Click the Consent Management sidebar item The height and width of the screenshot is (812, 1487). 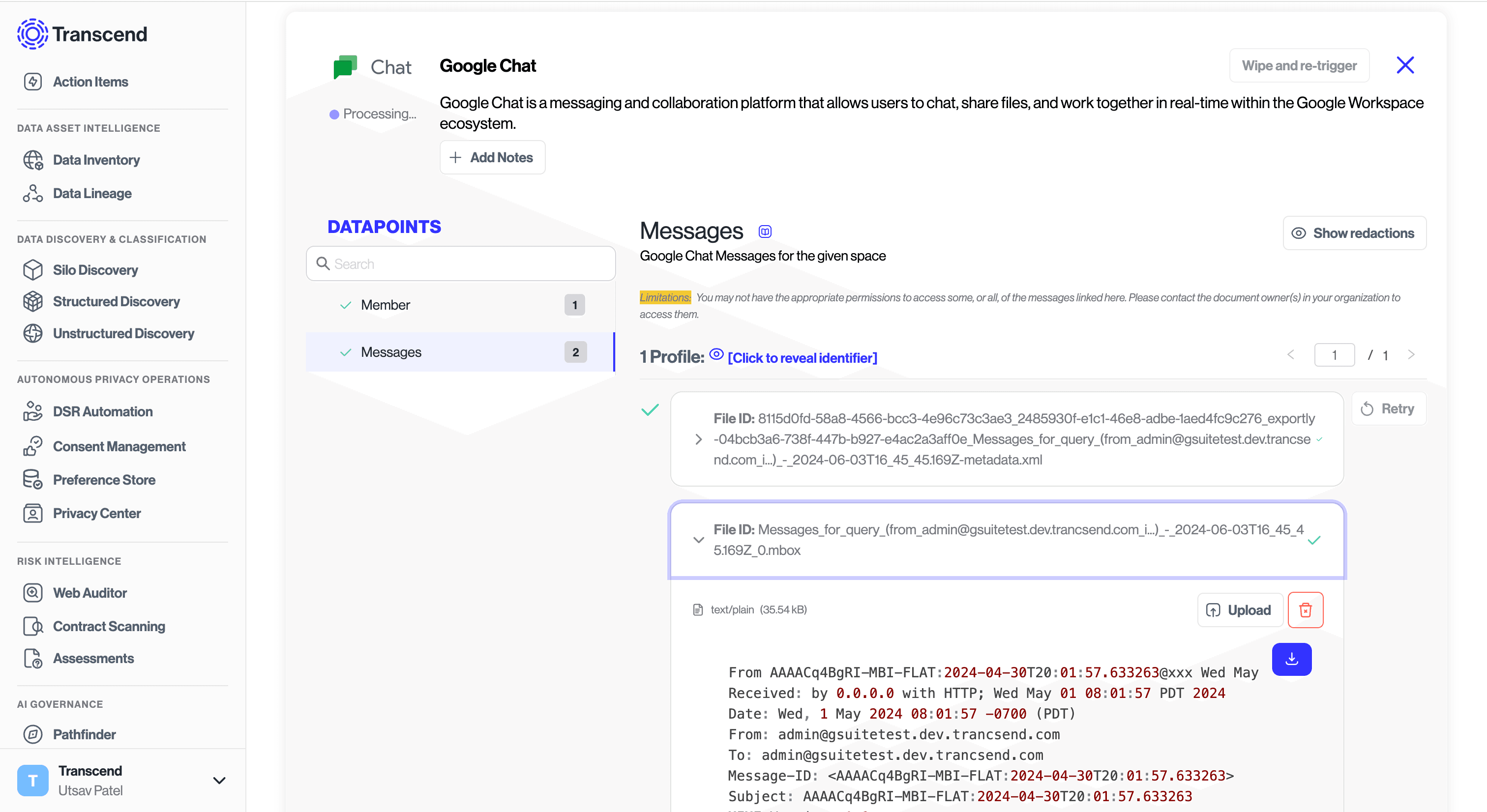(x=120, y=445)
